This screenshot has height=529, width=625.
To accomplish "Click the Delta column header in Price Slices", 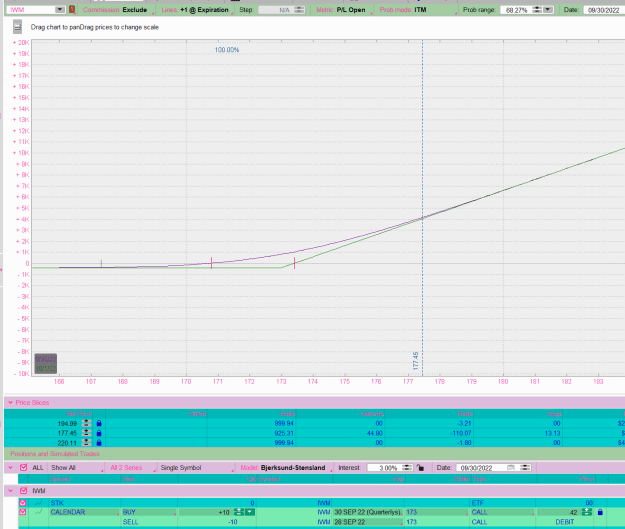I will tap(287, 414).
